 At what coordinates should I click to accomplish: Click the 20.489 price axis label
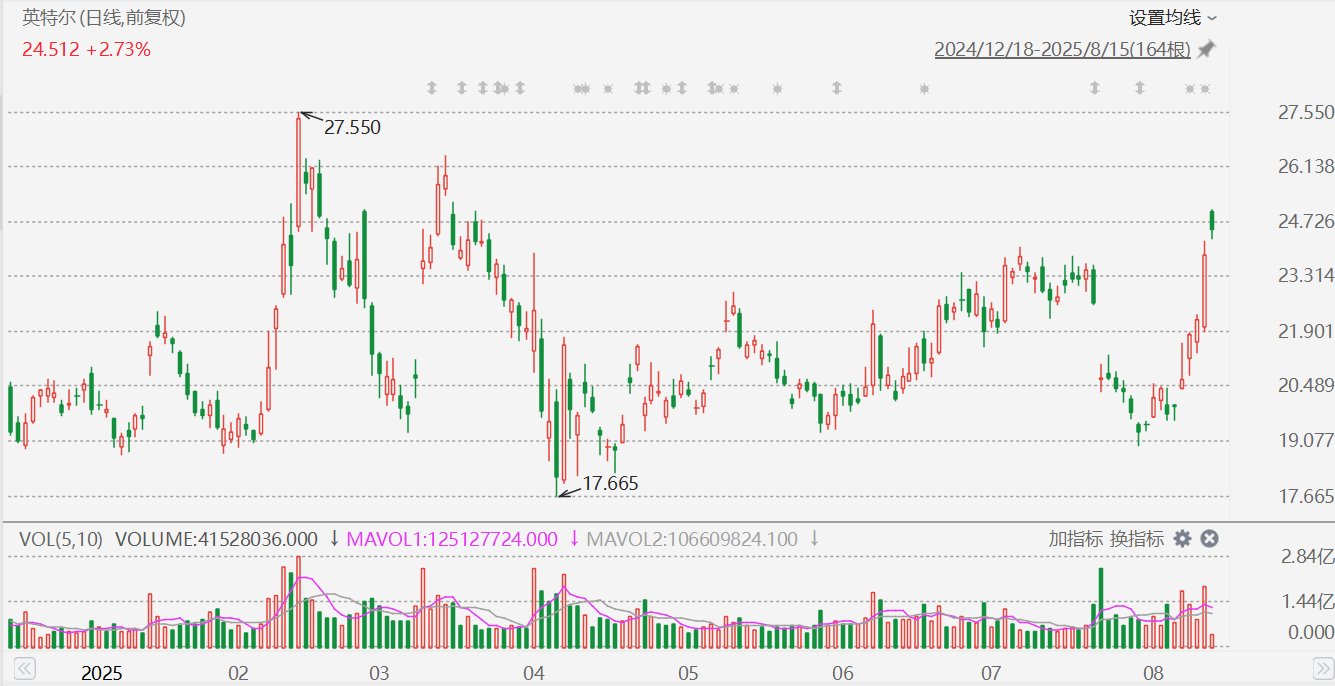[x=1305, y=386]
